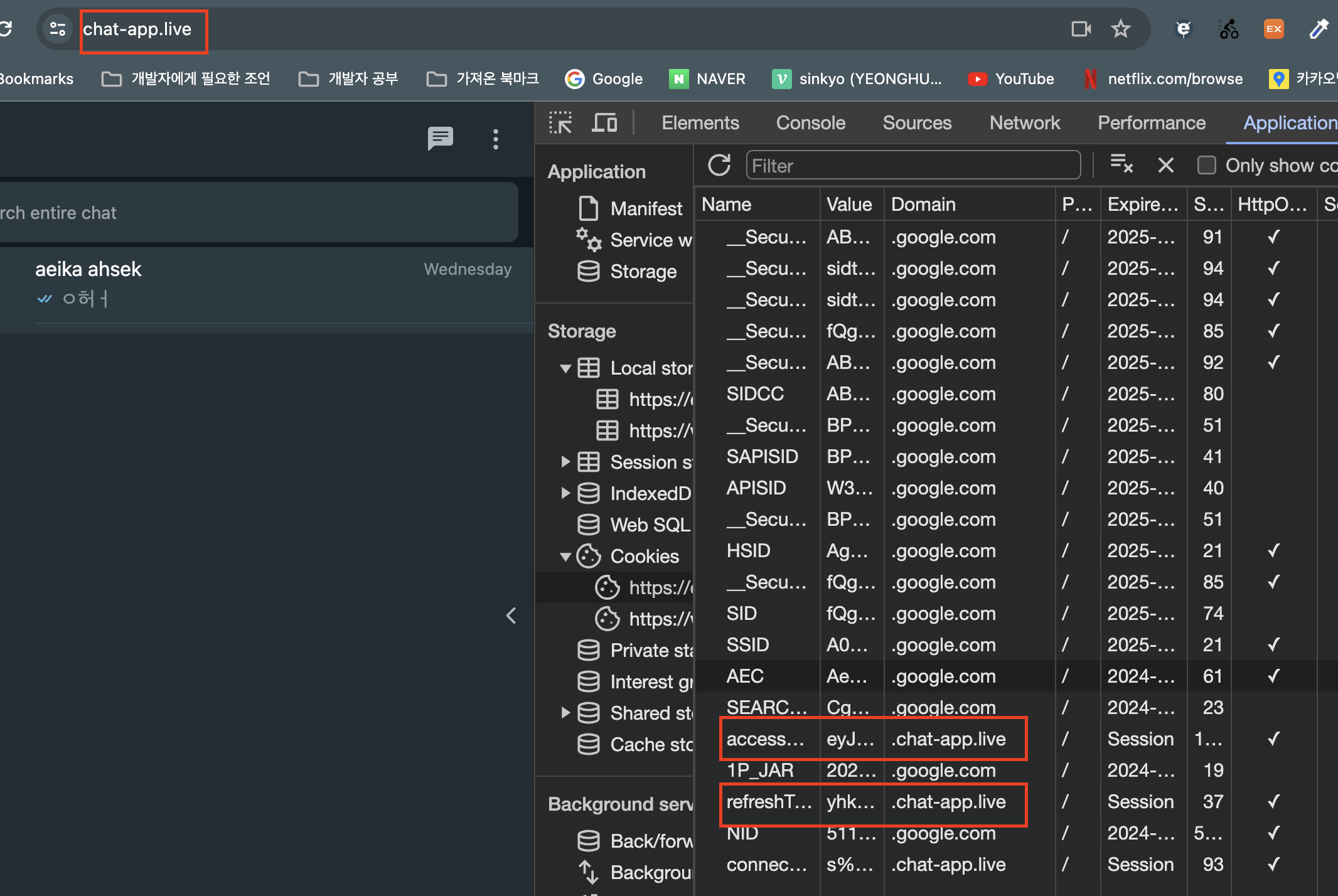Select Private state tokens in sidebar

pyautogui.click(x=634, y=650)
